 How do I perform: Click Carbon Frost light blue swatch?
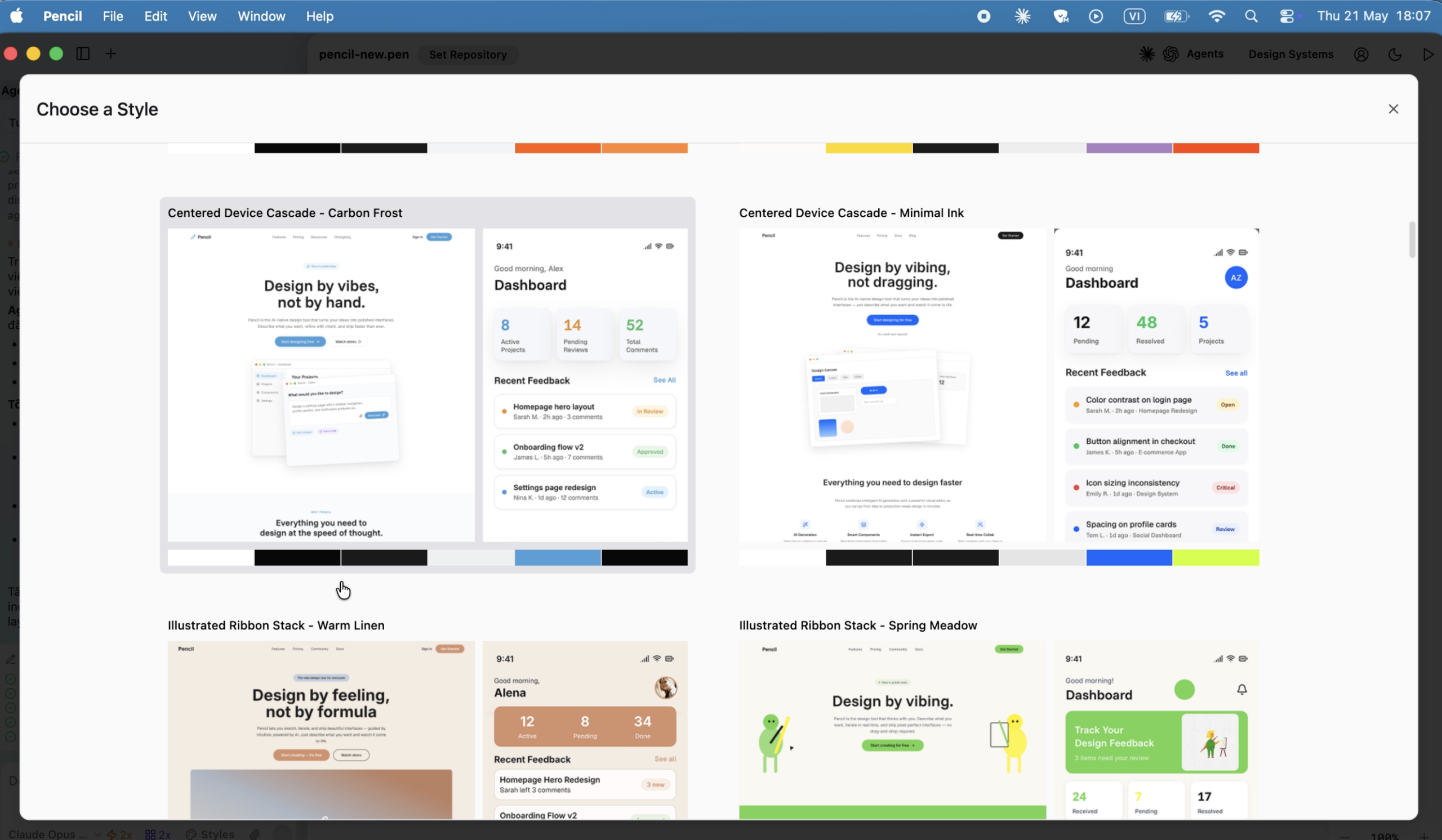(x=557, y=557)
